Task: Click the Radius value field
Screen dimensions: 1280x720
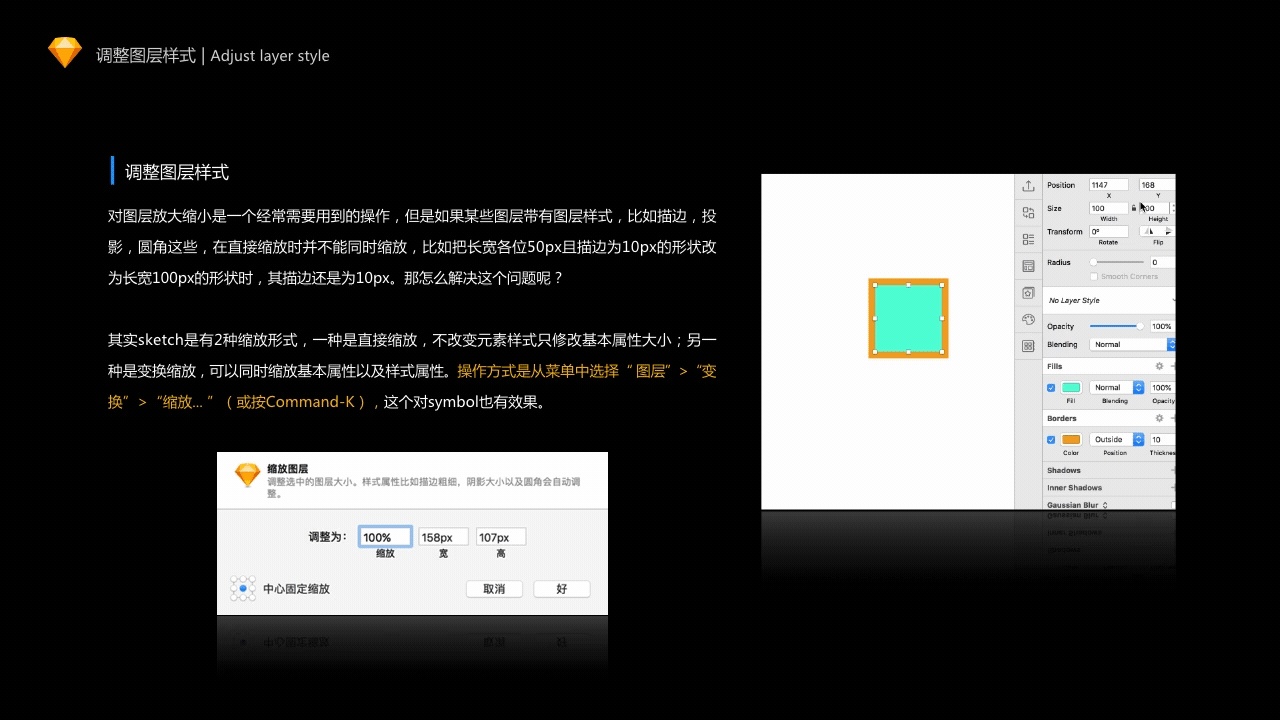Action: [1162, 262]
